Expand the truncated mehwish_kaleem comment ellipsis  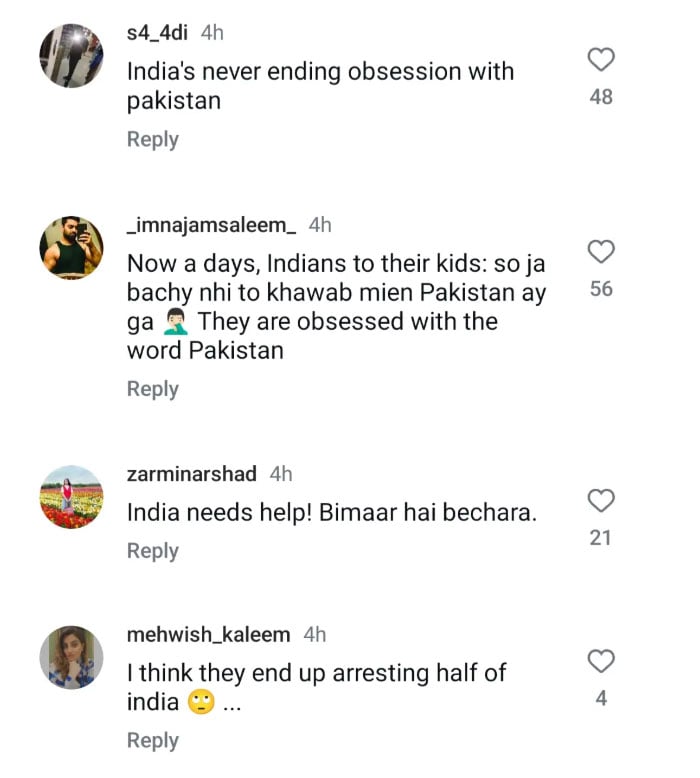(x=232, y=703)
